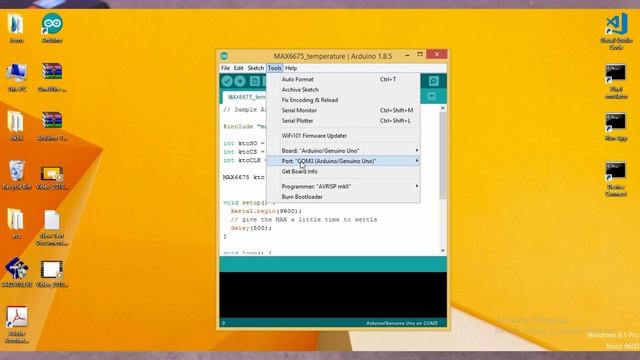This screenshot has width=640, height=360.
Task: Select the WinRAR archive icon beside This PC
Action: [x=52, y=77]
